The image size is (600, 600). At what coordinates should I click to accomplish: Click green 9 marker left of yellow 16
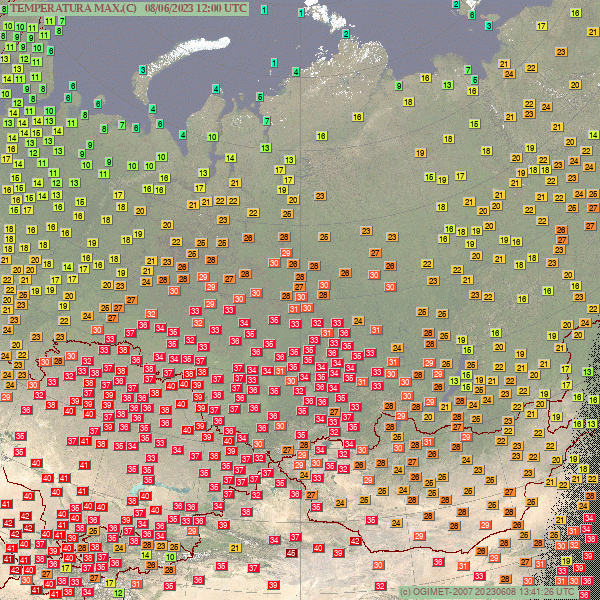[399, 86]
